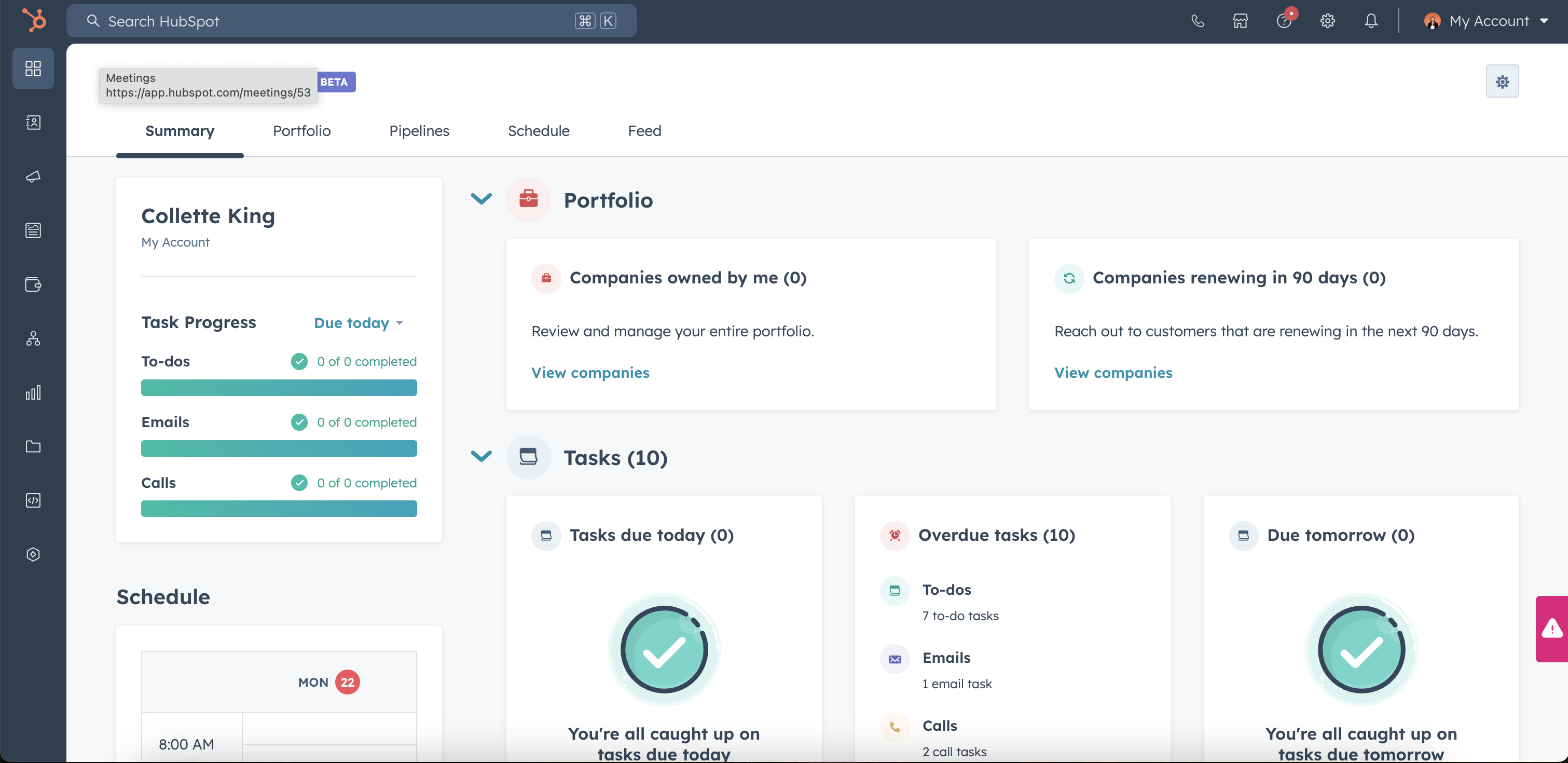1568x763 pixels.
Task: Collapse the Tasks (10) section chevron
Action: point(481,456)
